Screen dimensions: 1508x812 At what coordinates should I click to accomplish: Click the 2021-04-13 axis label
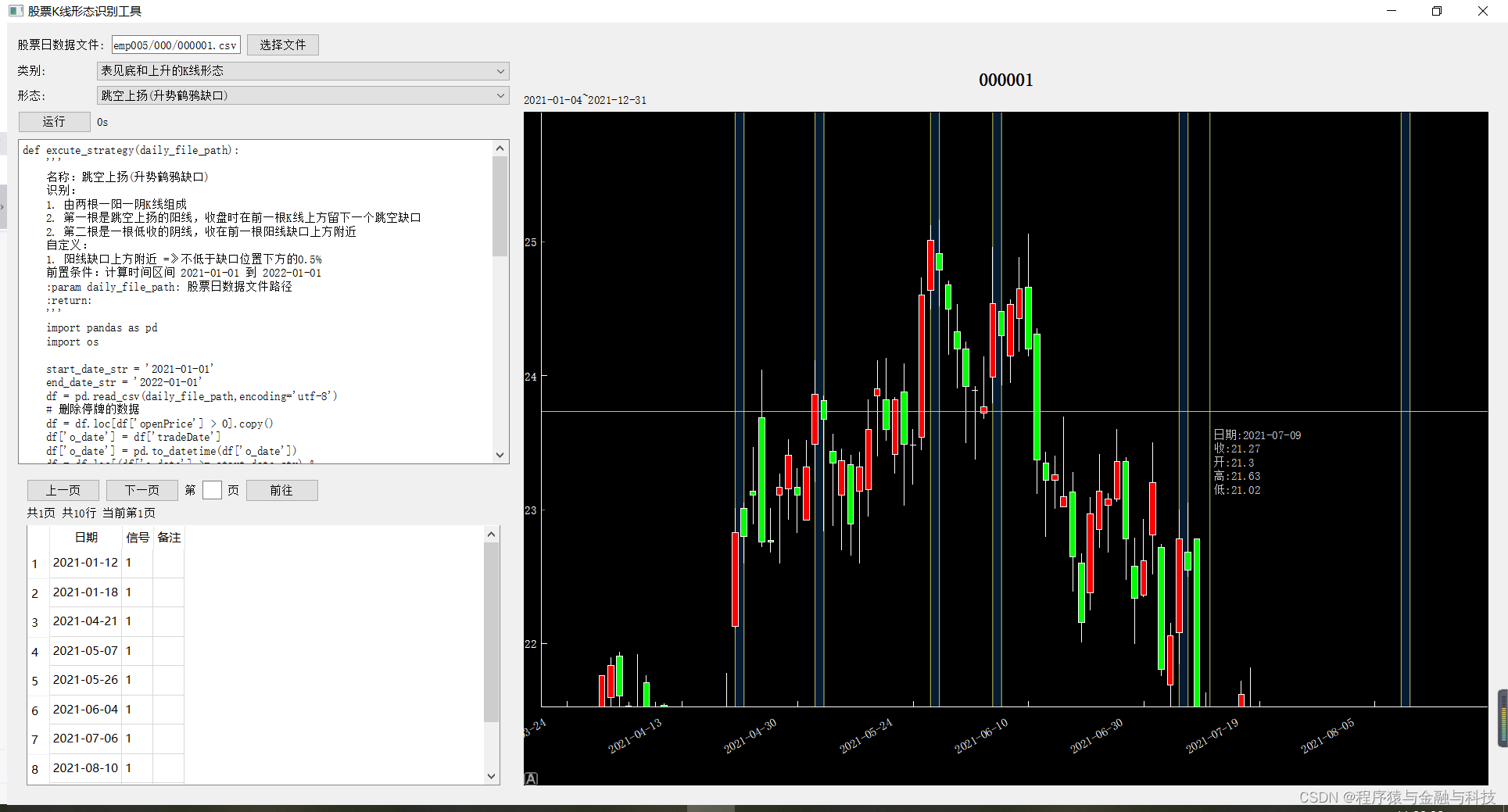coord(635,735)
